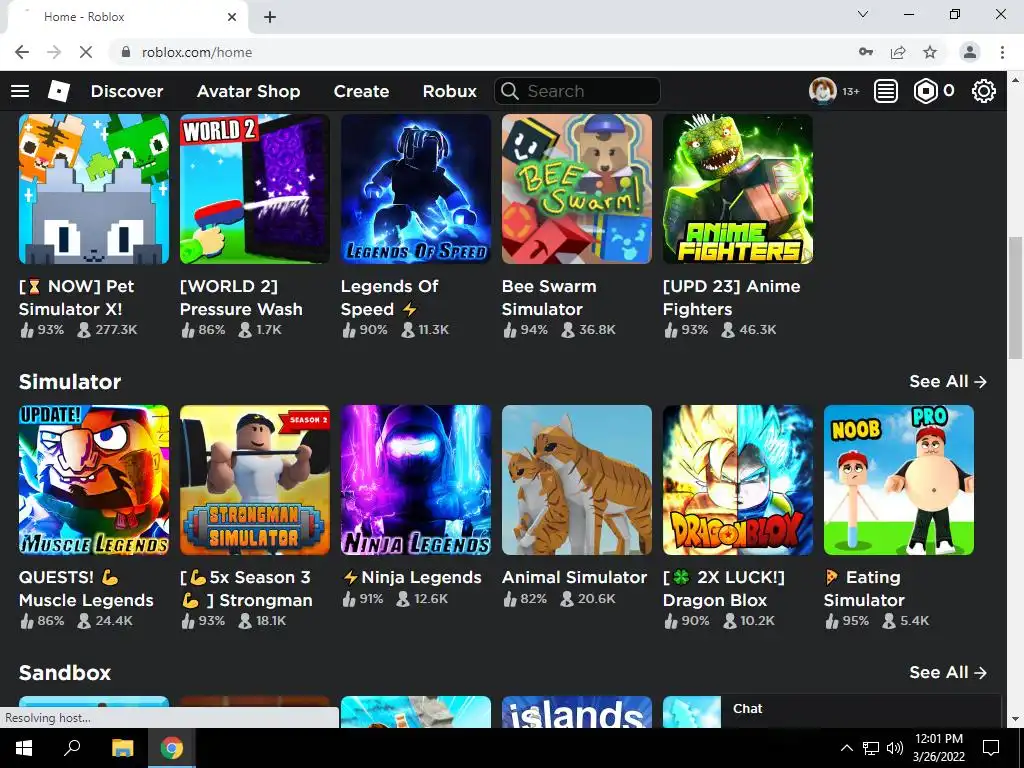The image size is (1024, 768).
Task: Click the Eating Simulator title text
Action: (864, 588)
